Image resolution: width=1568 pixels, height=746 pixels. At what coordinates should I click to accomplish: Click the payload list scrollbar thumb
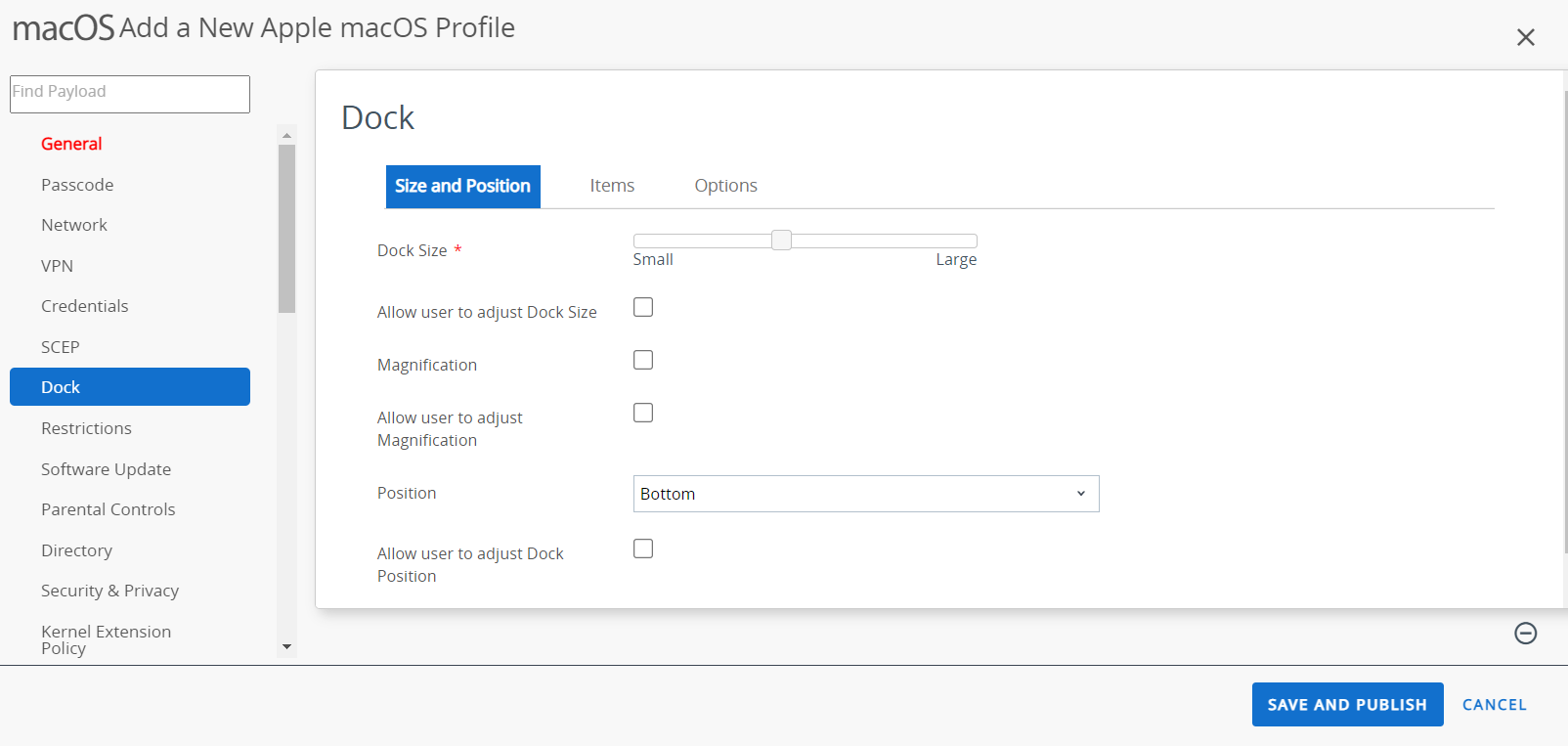click(x=286, y=229)
